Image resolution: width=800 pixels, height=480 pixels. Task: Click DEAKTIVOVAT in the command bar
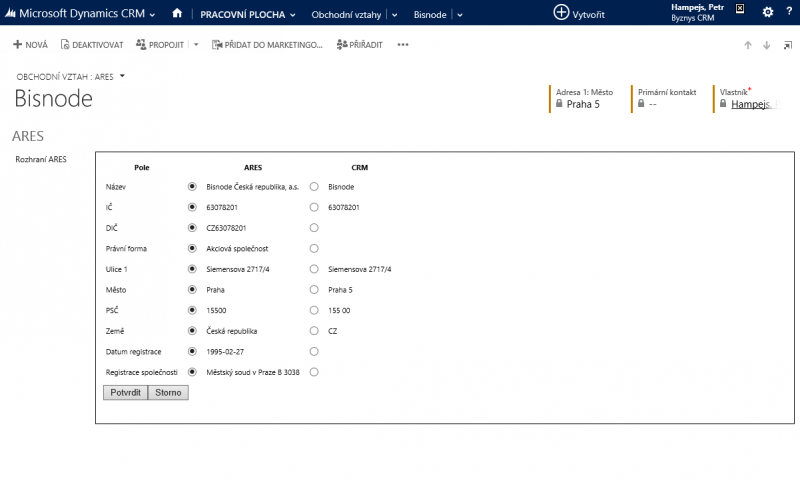[92, 45]
